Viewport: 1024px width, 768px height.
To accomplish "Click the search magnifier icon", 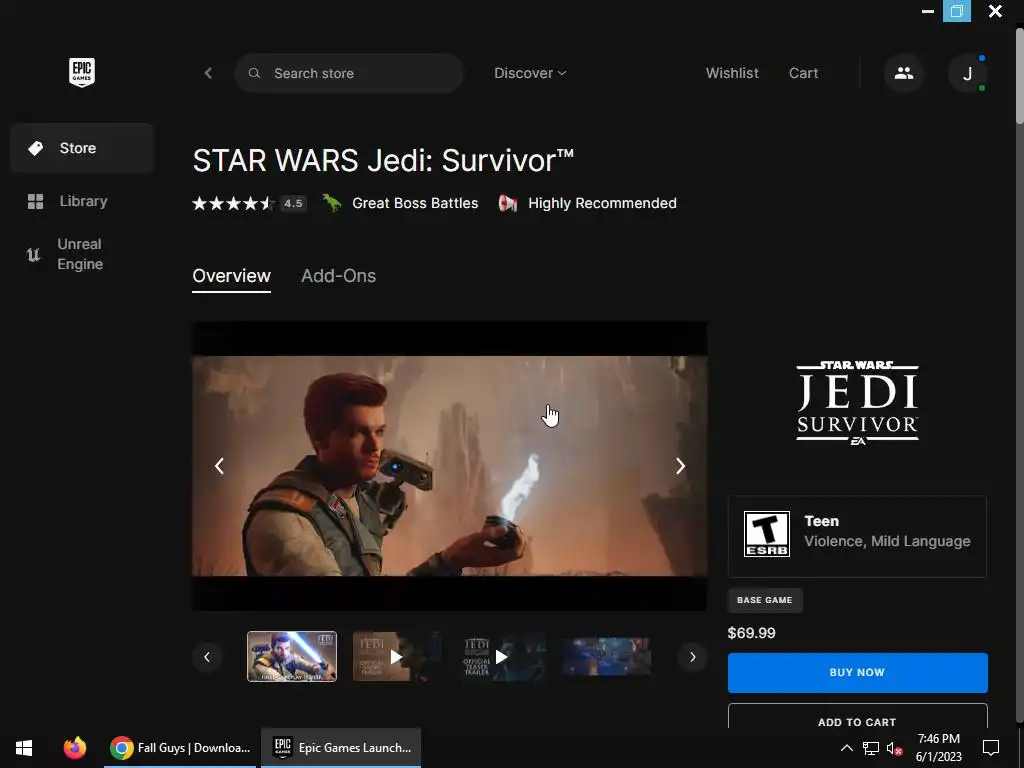I will point(254,73).
